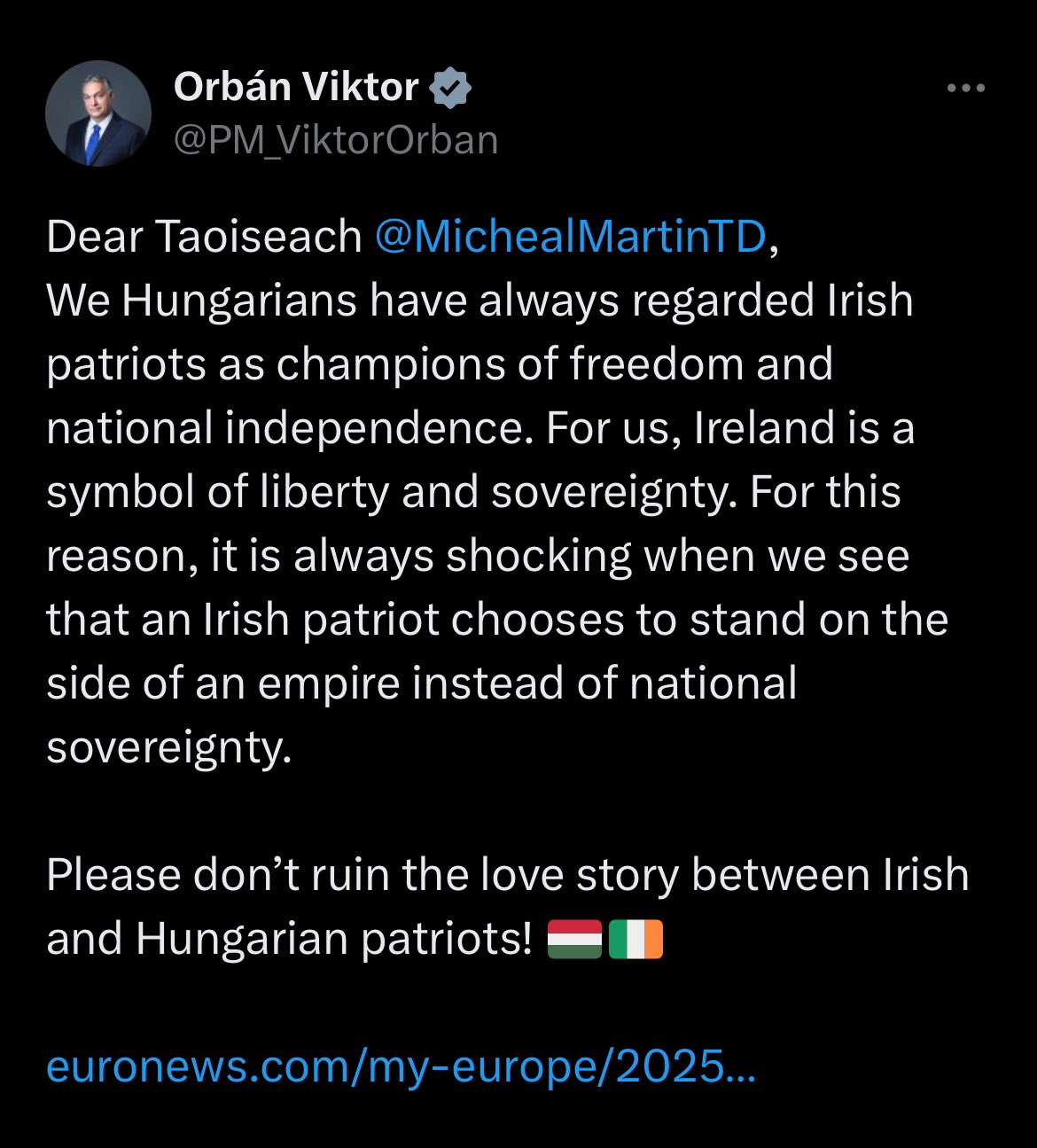Click the word "Dear" starting the tweet
This screenshot has height=1148, width=1037.
pyautogui.click(x=95, y=237)
